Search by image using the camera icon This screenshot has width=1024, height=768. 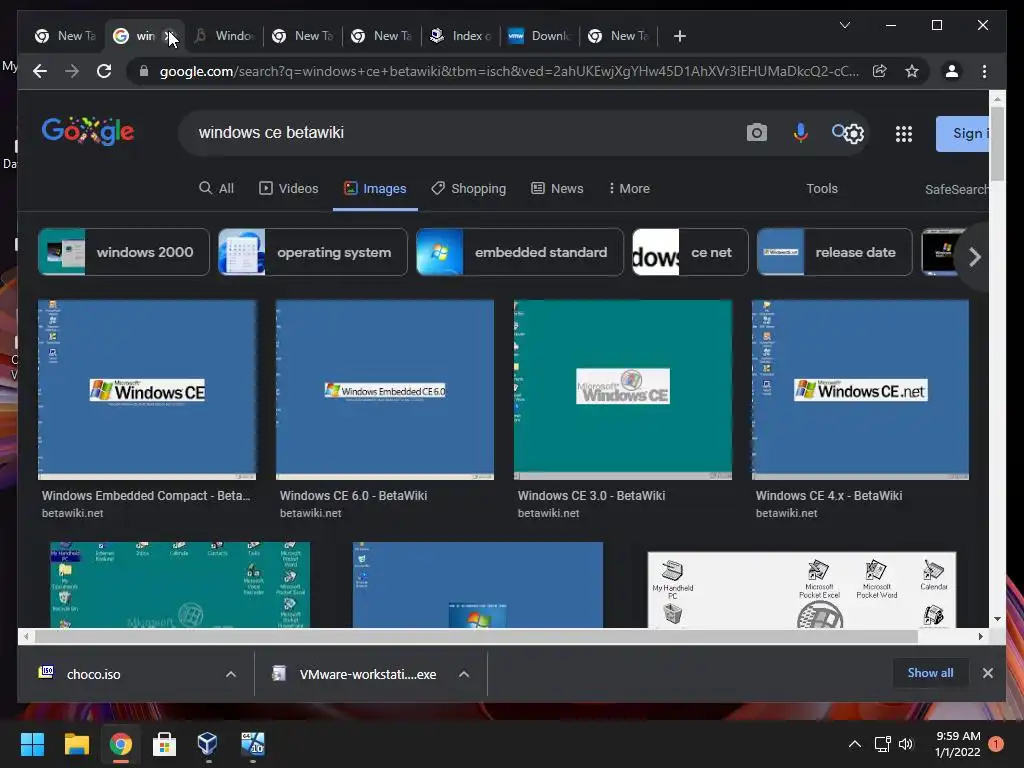[756, 133]
